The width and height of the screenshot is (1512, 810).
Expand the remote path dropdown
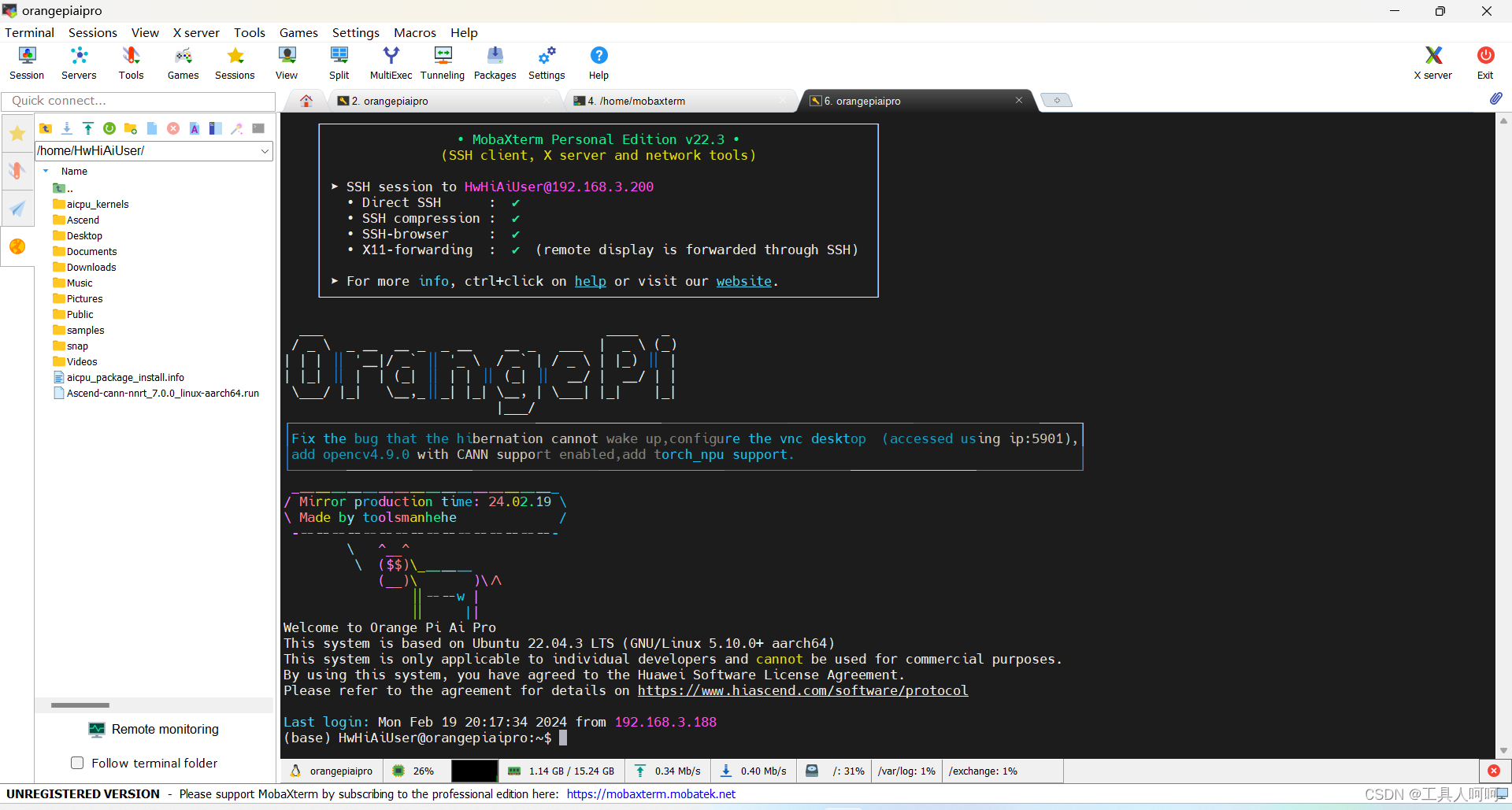click(265, 150)
